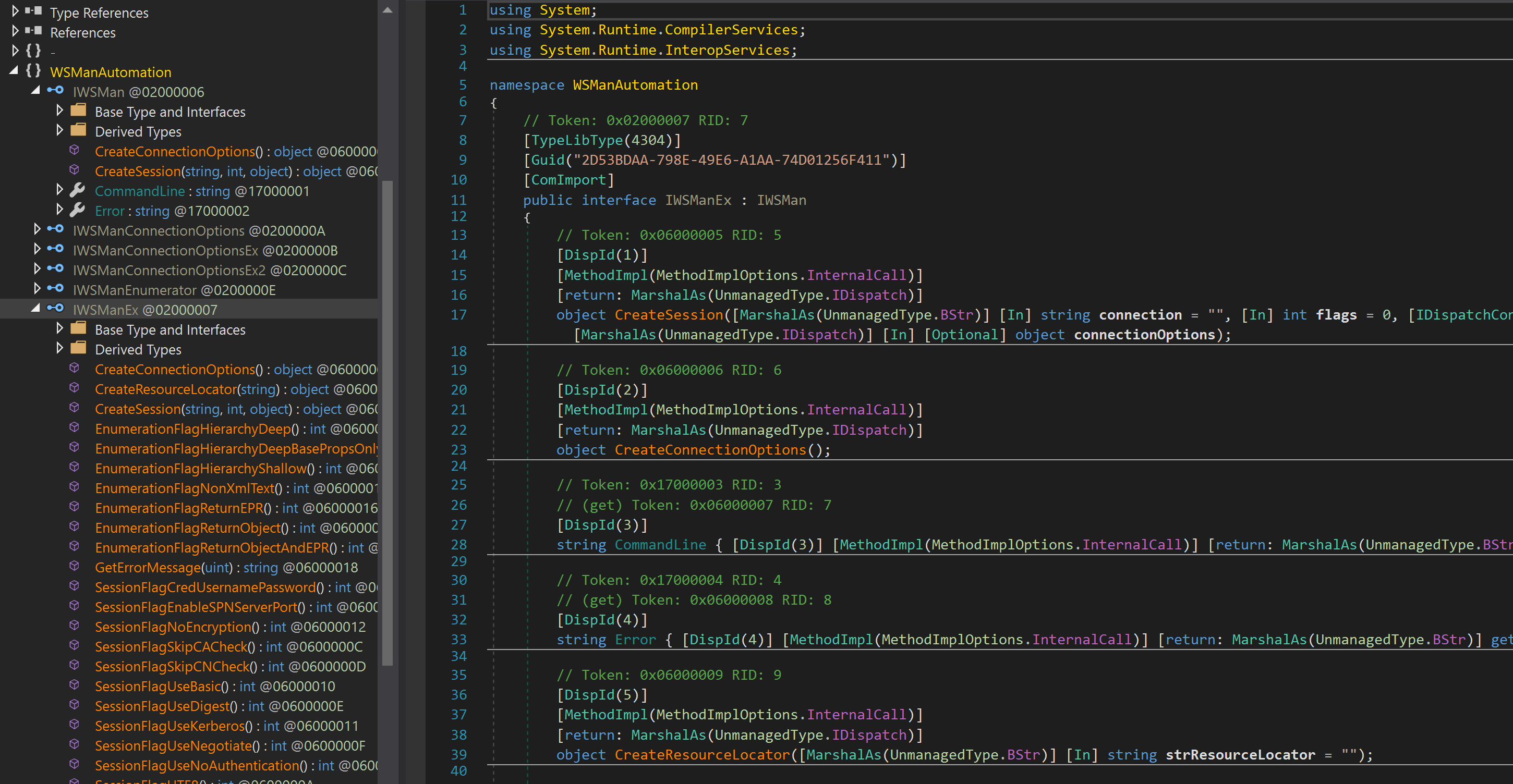Click the IWSMan interface icon
The width and height of the screenshot is (1513, 784).
(56, 91)
